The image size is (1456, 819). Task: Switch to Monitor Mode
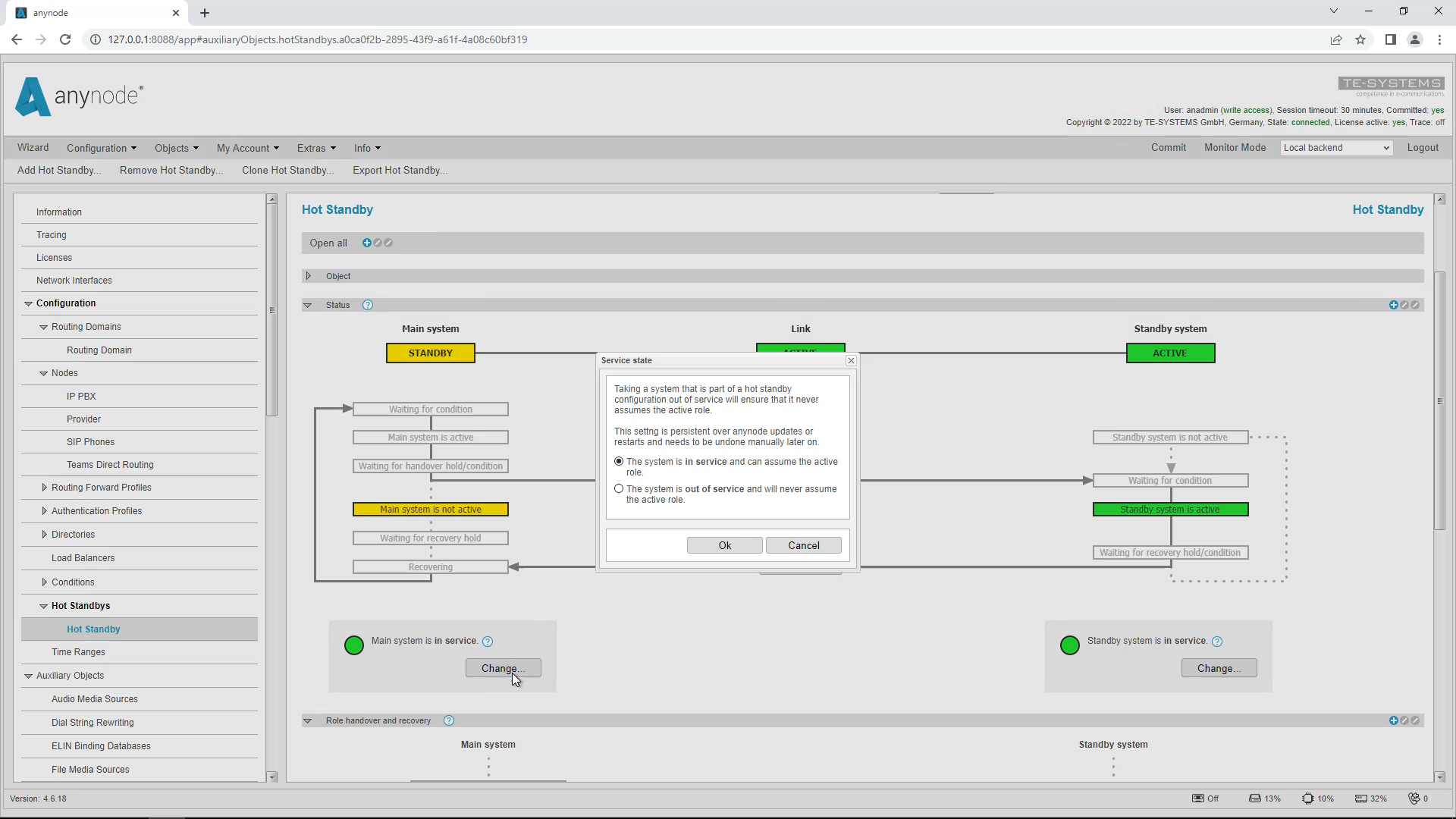(x=1235, y=148)
